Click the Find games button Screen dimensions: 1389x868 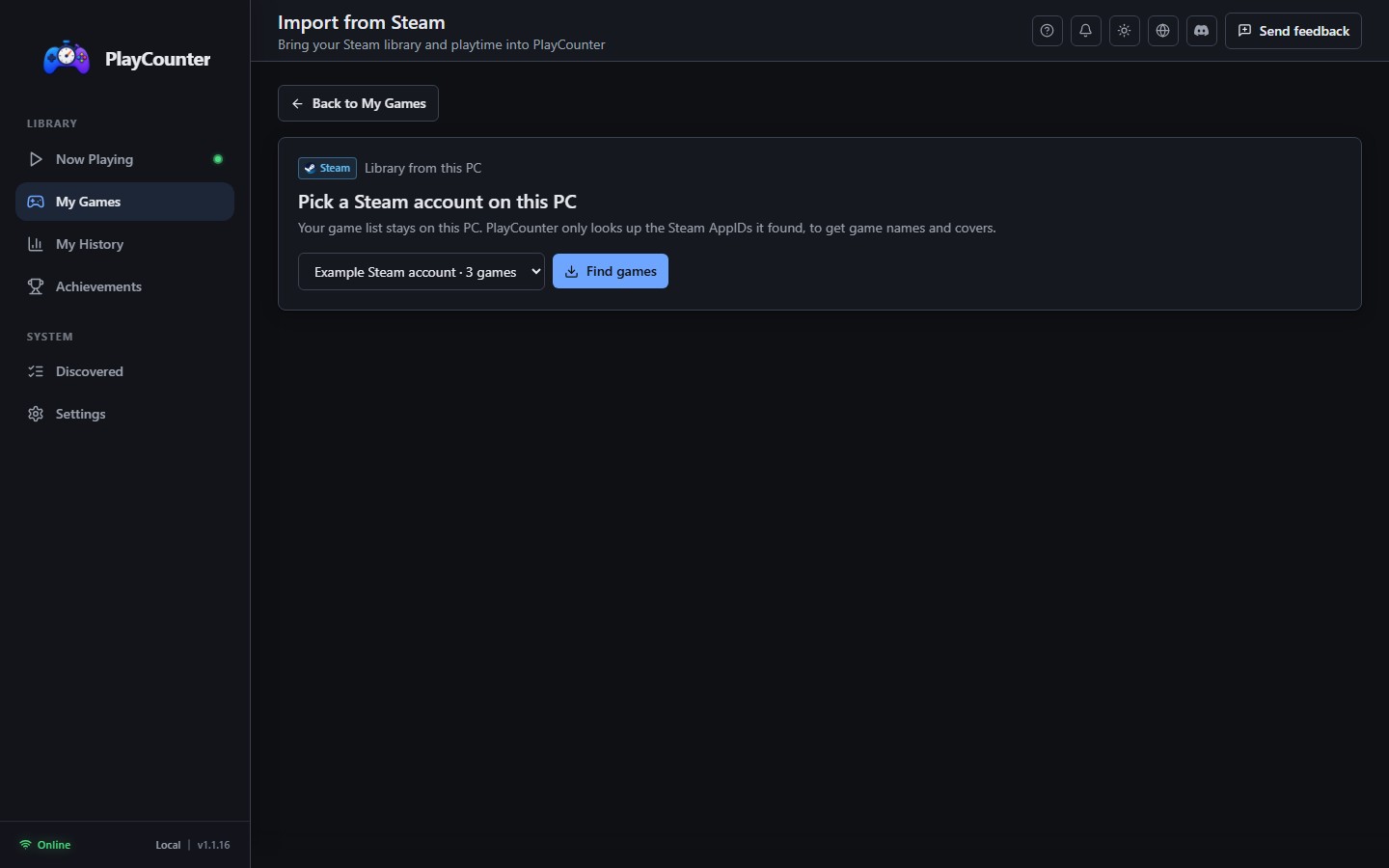pyautogui.click(x=611, y=271)
